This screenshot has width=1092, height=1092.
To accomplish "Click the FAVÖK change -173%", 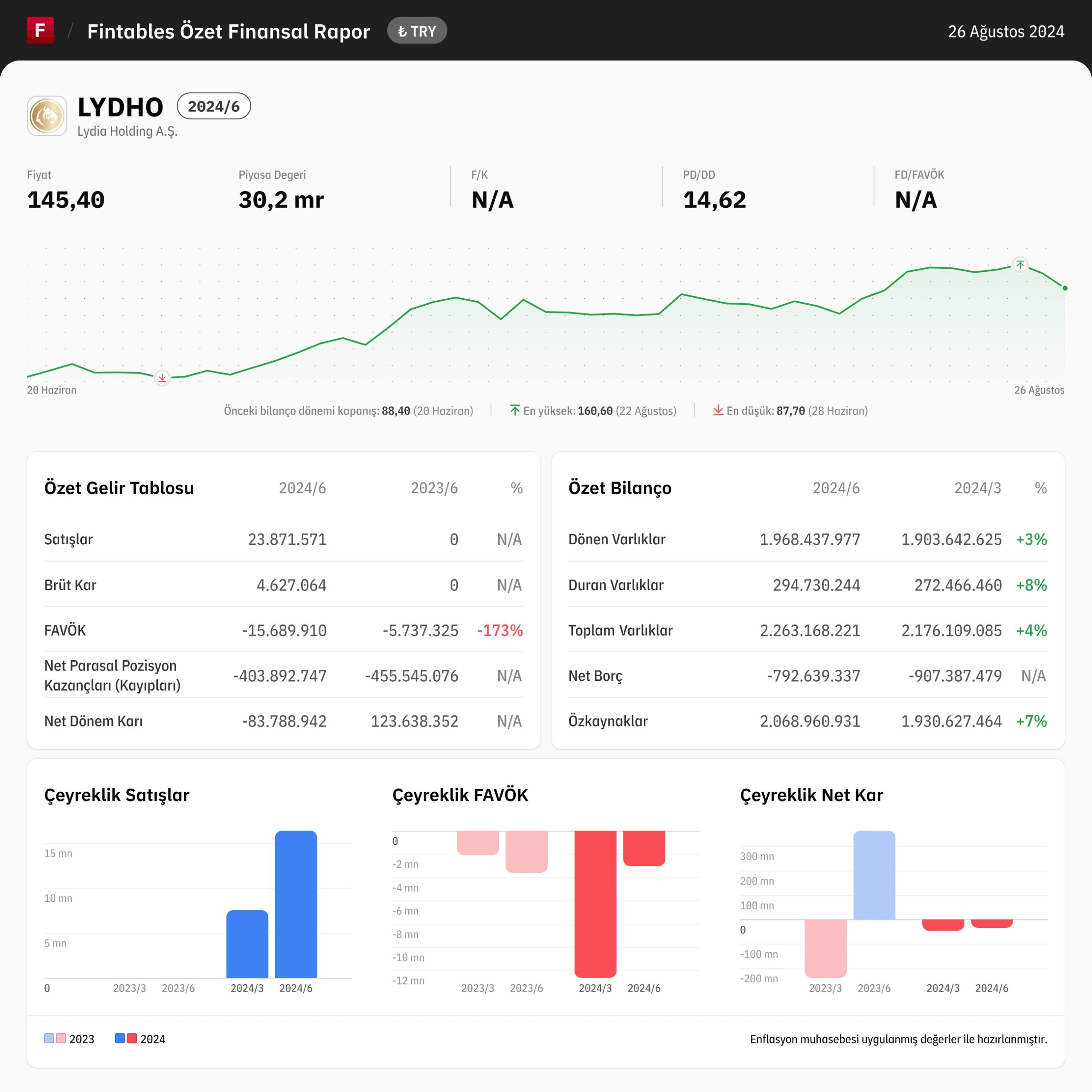I will pyautogui.click(x=500, y=630).
